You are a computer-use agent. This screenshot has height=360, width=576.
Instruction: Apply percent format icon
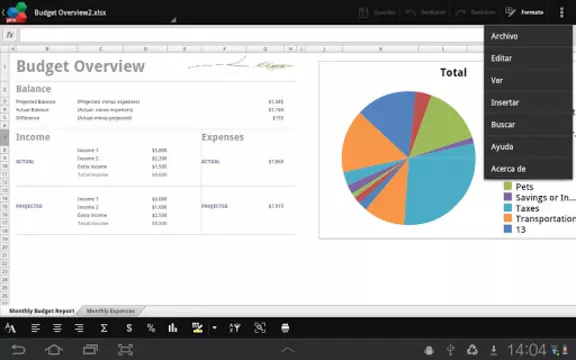tap(151, 328)
